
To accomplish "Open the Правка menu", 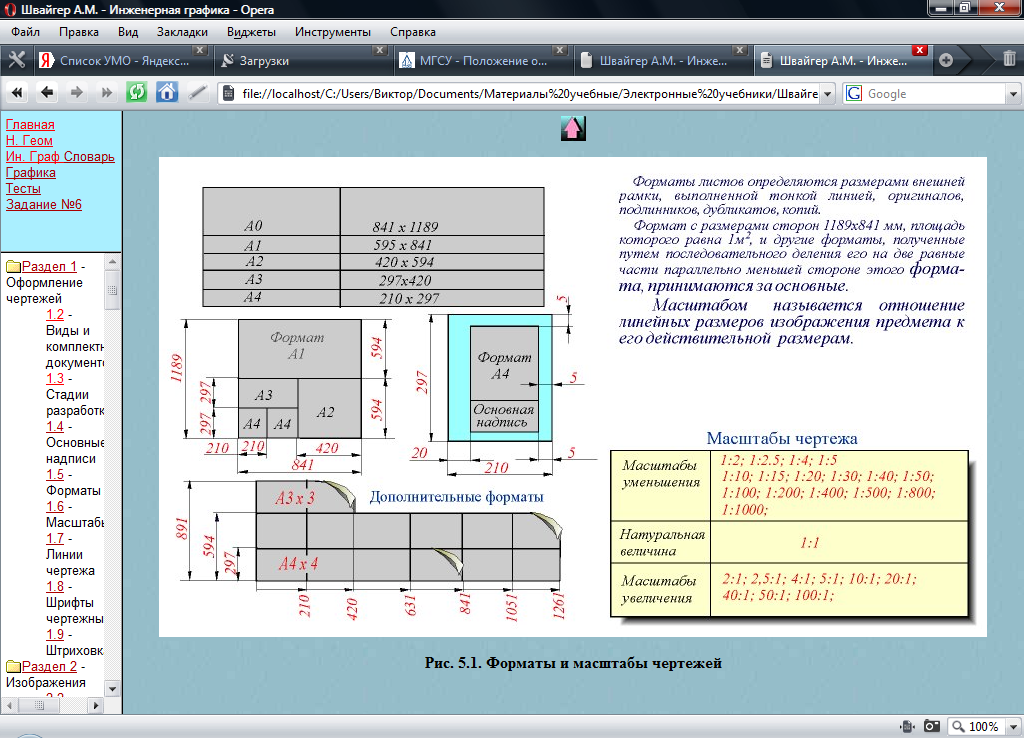I will coord(78,31).
